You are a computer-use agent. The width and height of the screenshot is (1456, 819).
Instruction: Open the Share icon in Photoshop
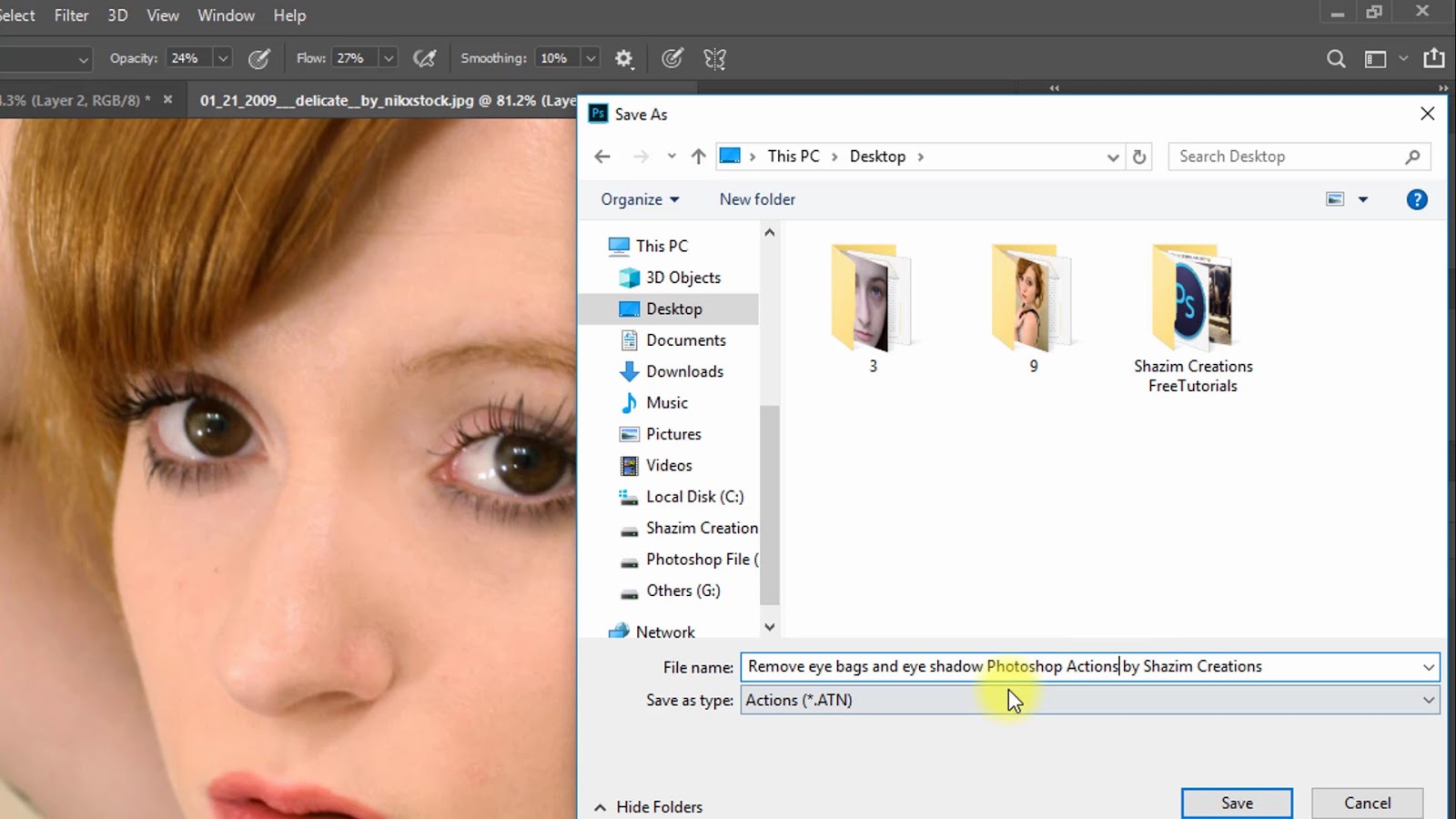tap(1434, 58)
